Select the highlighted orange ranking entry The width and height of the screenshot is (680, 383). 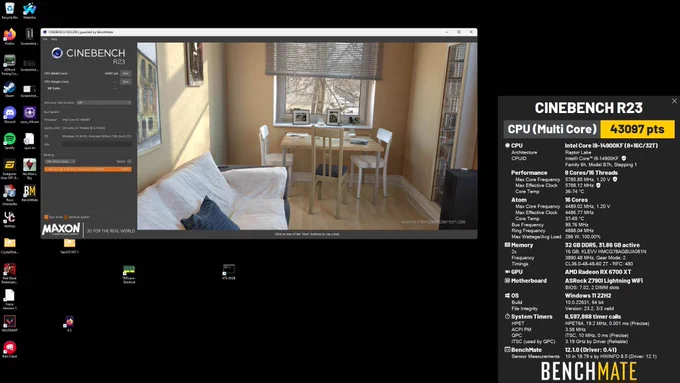pos(88,169)
